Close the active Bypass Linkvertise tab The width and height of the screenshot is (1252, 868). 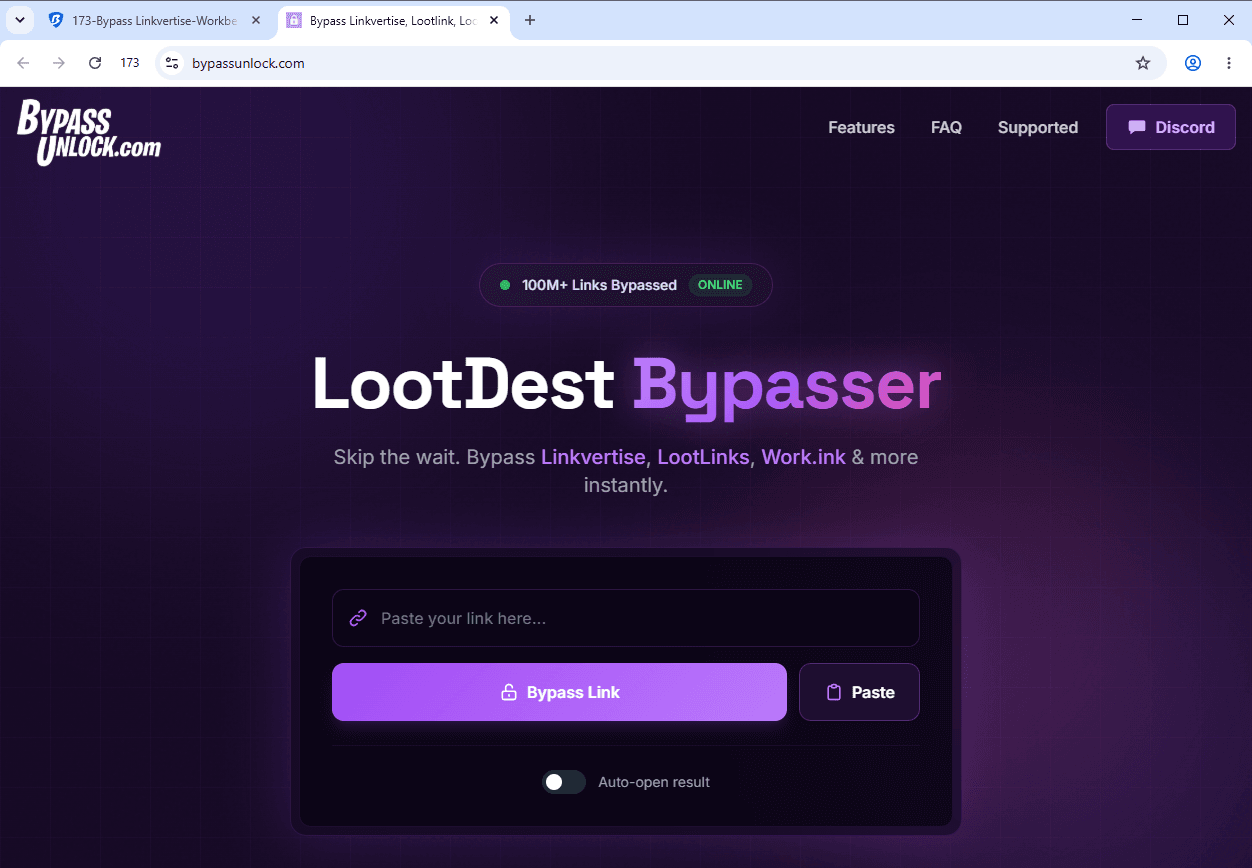[494, 20]
